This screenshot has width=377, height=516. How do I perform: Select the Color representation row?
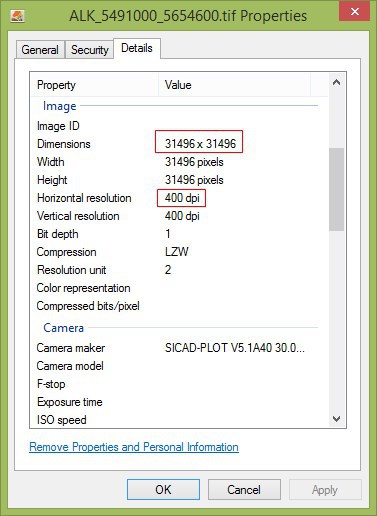coord(83,288)
